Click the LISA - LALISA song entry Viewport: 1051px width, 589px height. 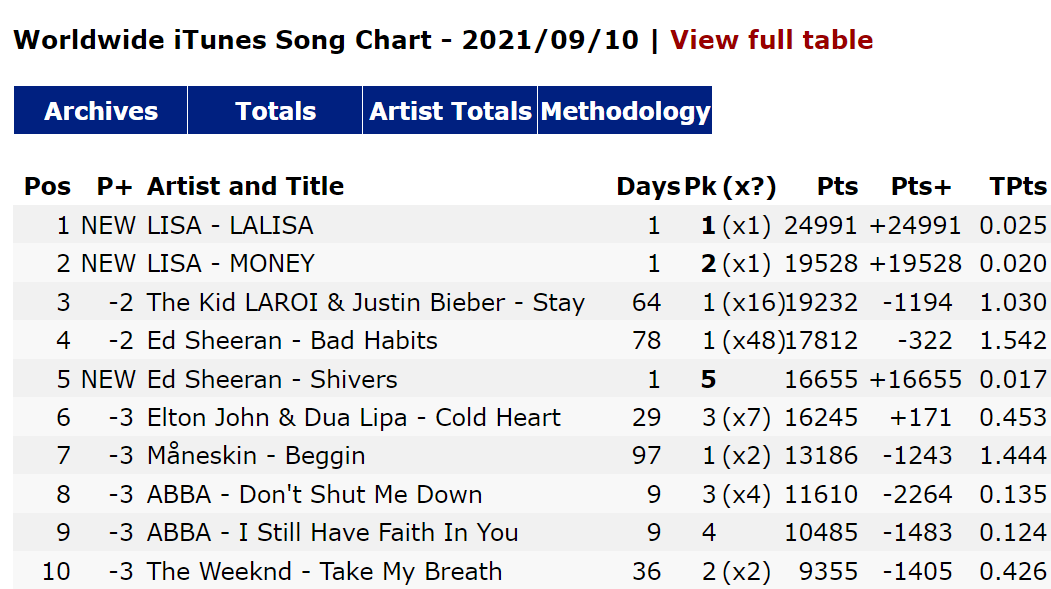[230, 225]
